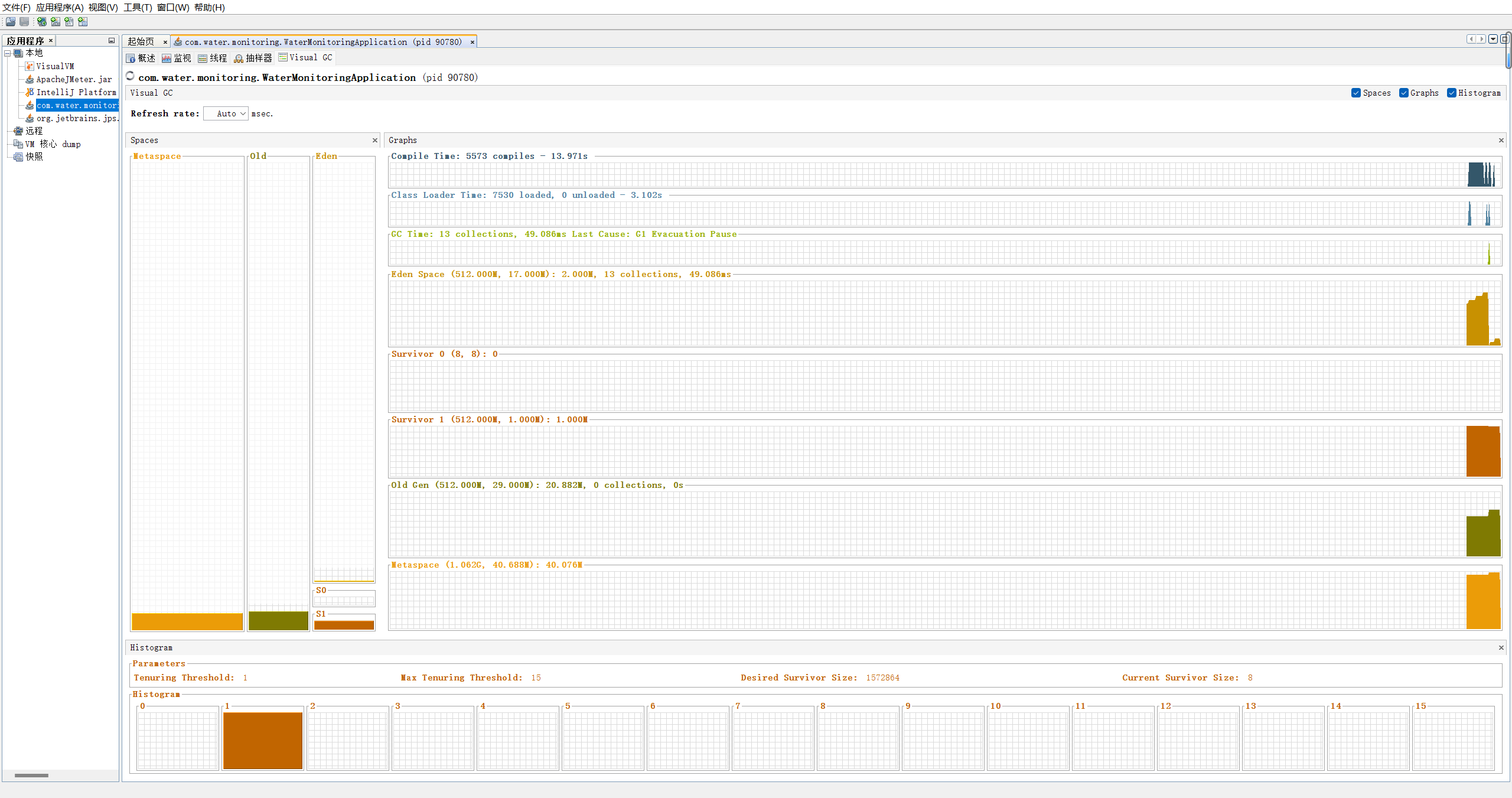
Task: Click scroll documents left arrow
Action: point(1471,39)
